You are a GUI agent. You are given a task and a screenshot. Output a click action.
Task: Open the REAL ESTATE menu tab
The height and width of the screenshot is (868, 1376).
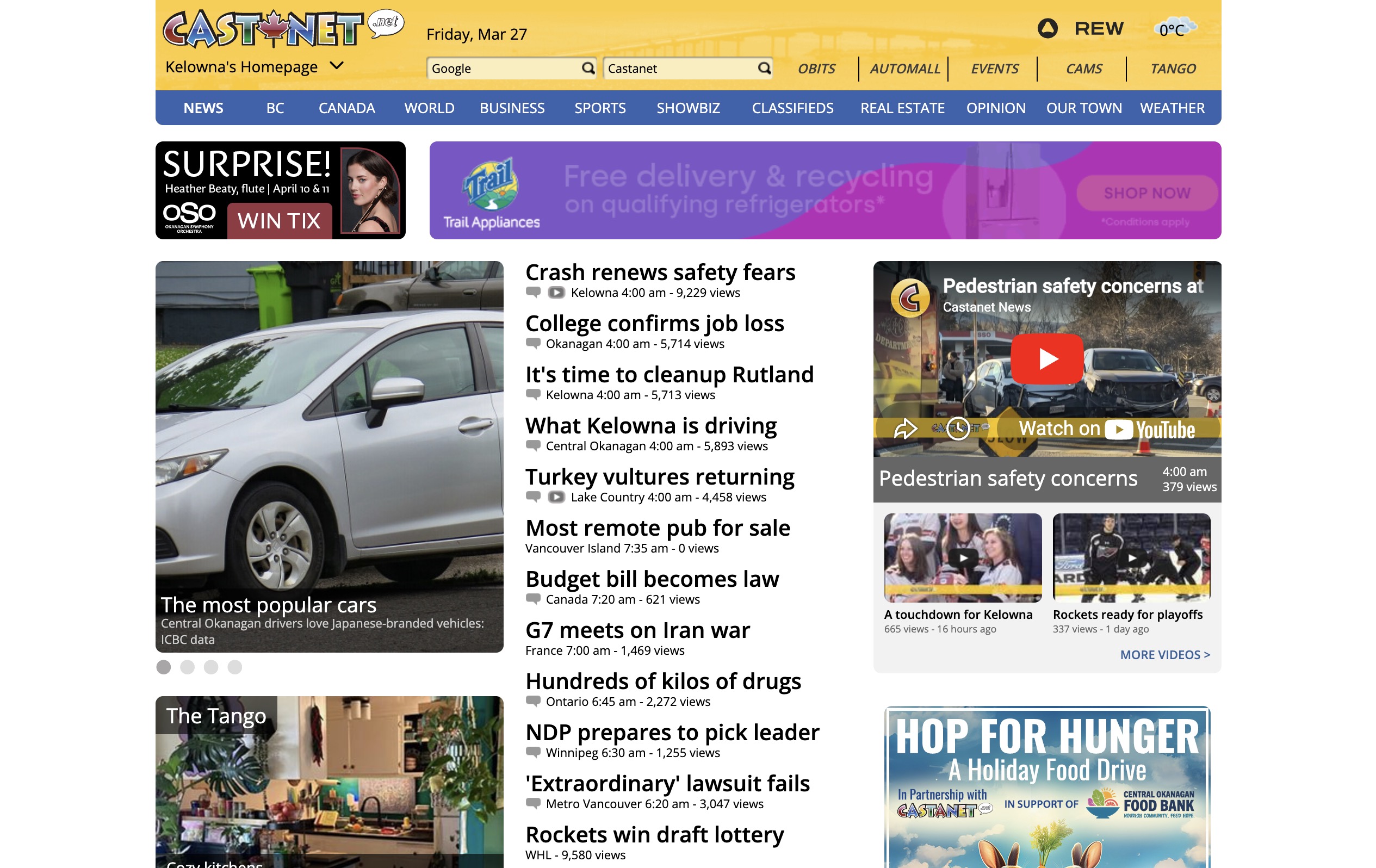[x=902, y=108]
